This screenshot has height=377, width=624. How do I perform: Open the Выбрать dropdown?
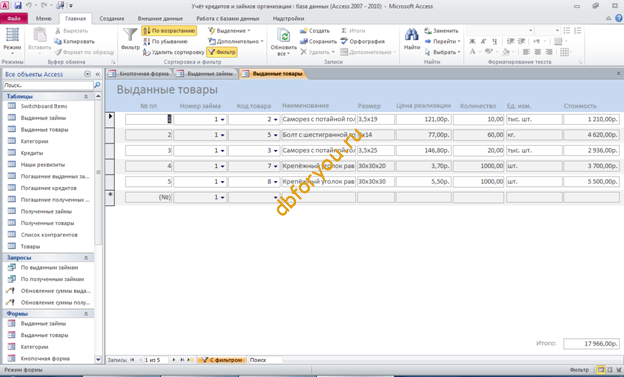[442, 52]
